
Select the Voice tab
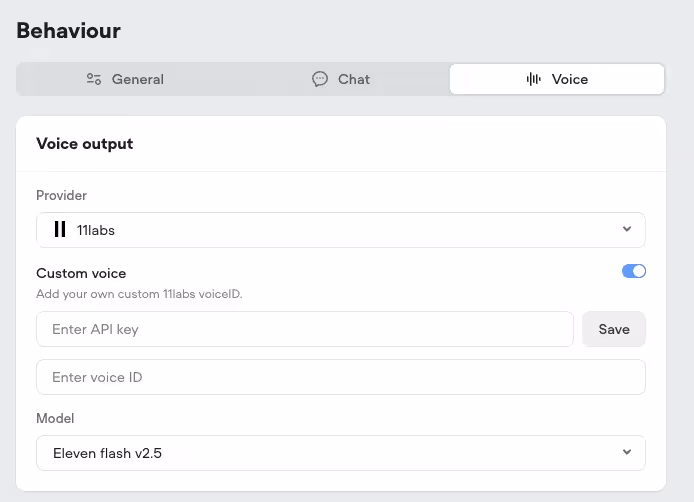557,79
